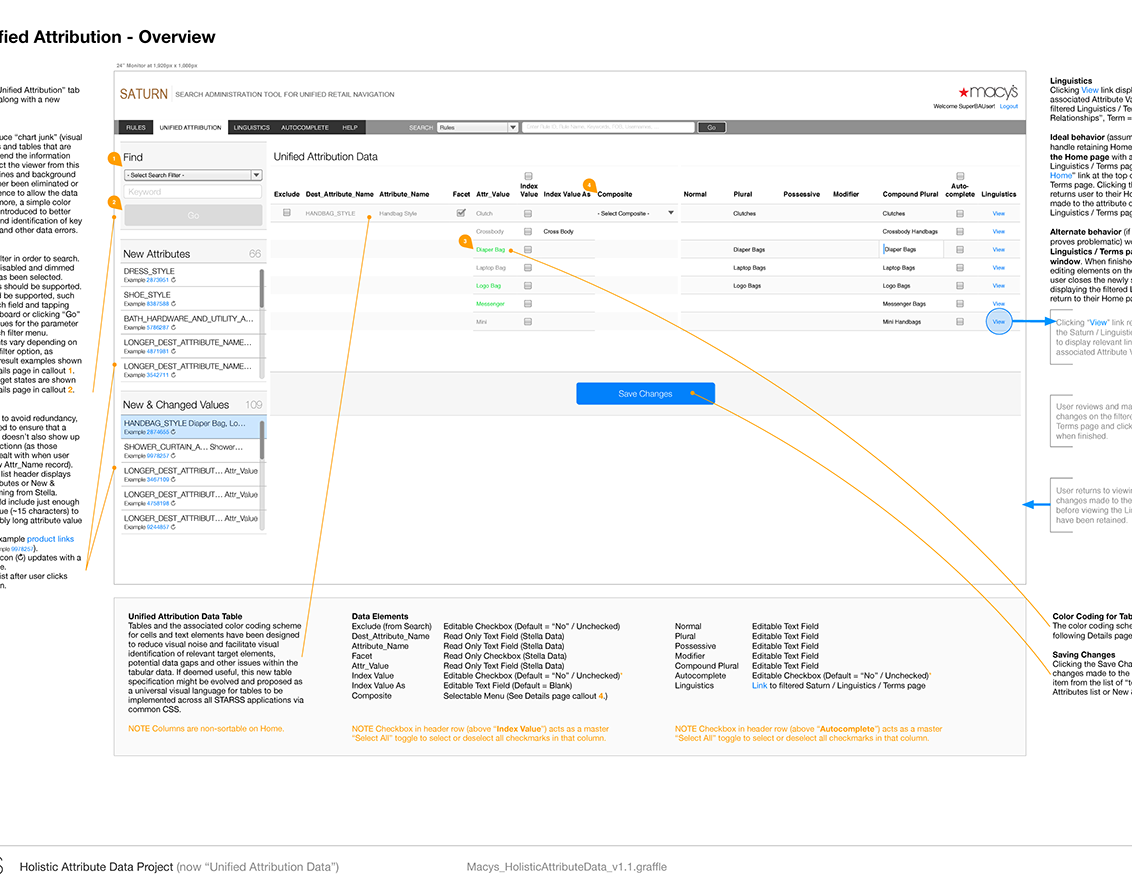This screenshot has height=886, width=1132.
Task: Switch to the Rules tab
Action: (136, 127)
